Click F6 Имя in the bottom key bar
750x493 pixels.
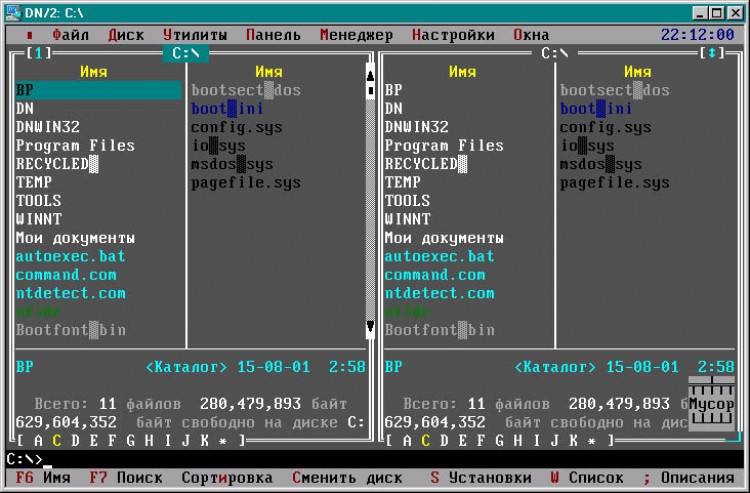point(43,478)
